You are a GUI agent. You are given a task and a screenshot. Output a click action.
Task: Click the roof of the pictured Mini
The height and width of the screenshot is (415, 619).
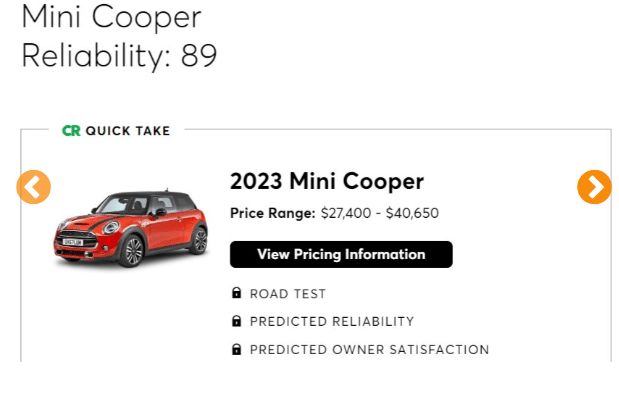tap(140, 194)
